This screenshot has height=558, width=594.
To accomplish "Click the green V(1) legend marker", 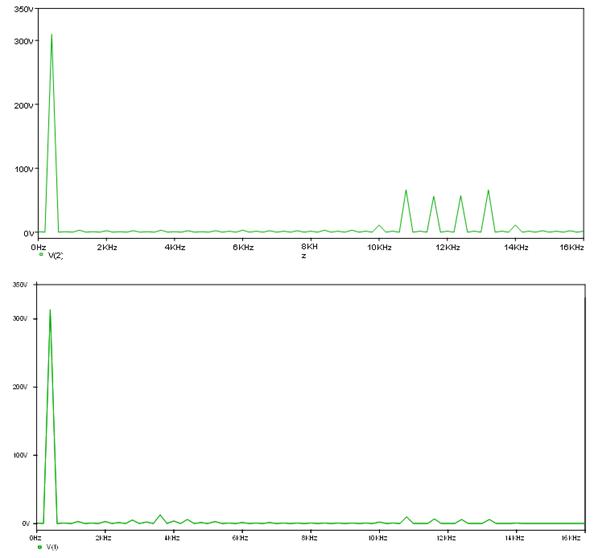I will click(40, 547).
